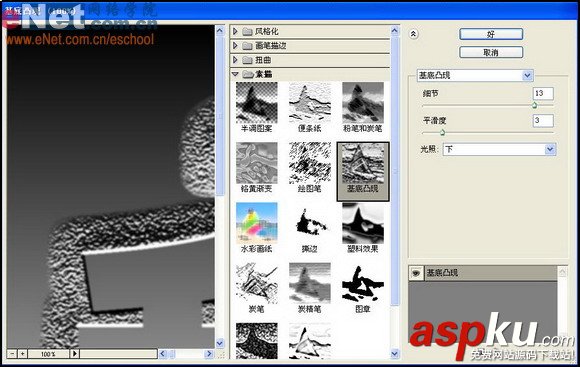Select the 铬黄渐变 filter thumbnail
580x367 pixels.
pyautogui.click(x=256, y=163)
